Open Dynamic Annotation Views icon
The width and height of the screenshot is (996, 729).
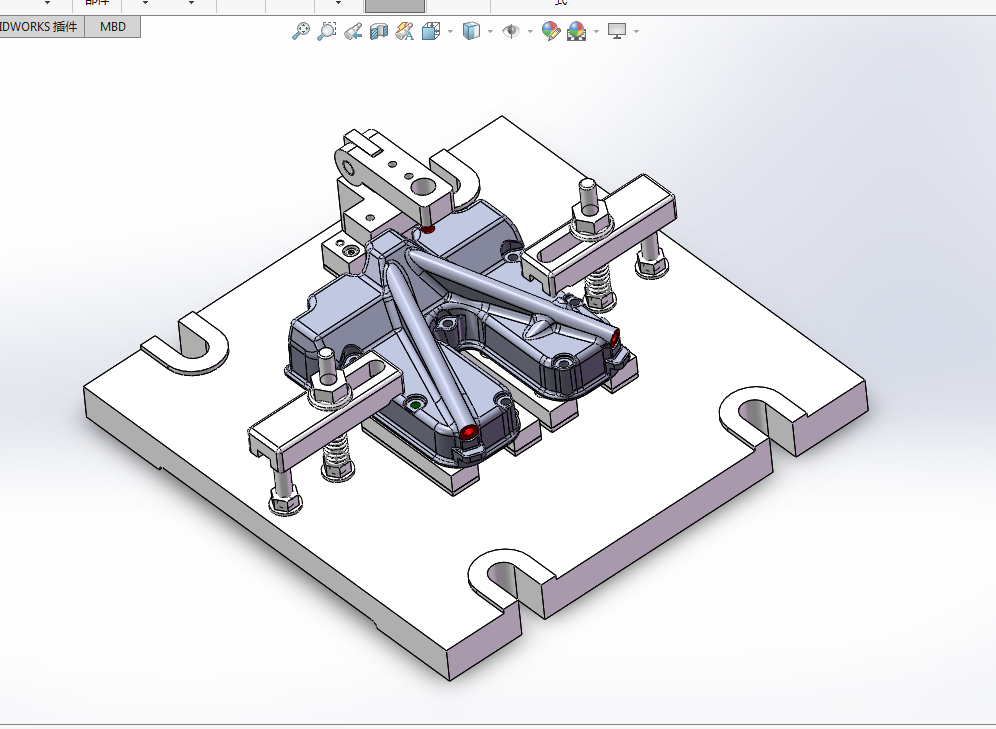[x=405, y=30]
